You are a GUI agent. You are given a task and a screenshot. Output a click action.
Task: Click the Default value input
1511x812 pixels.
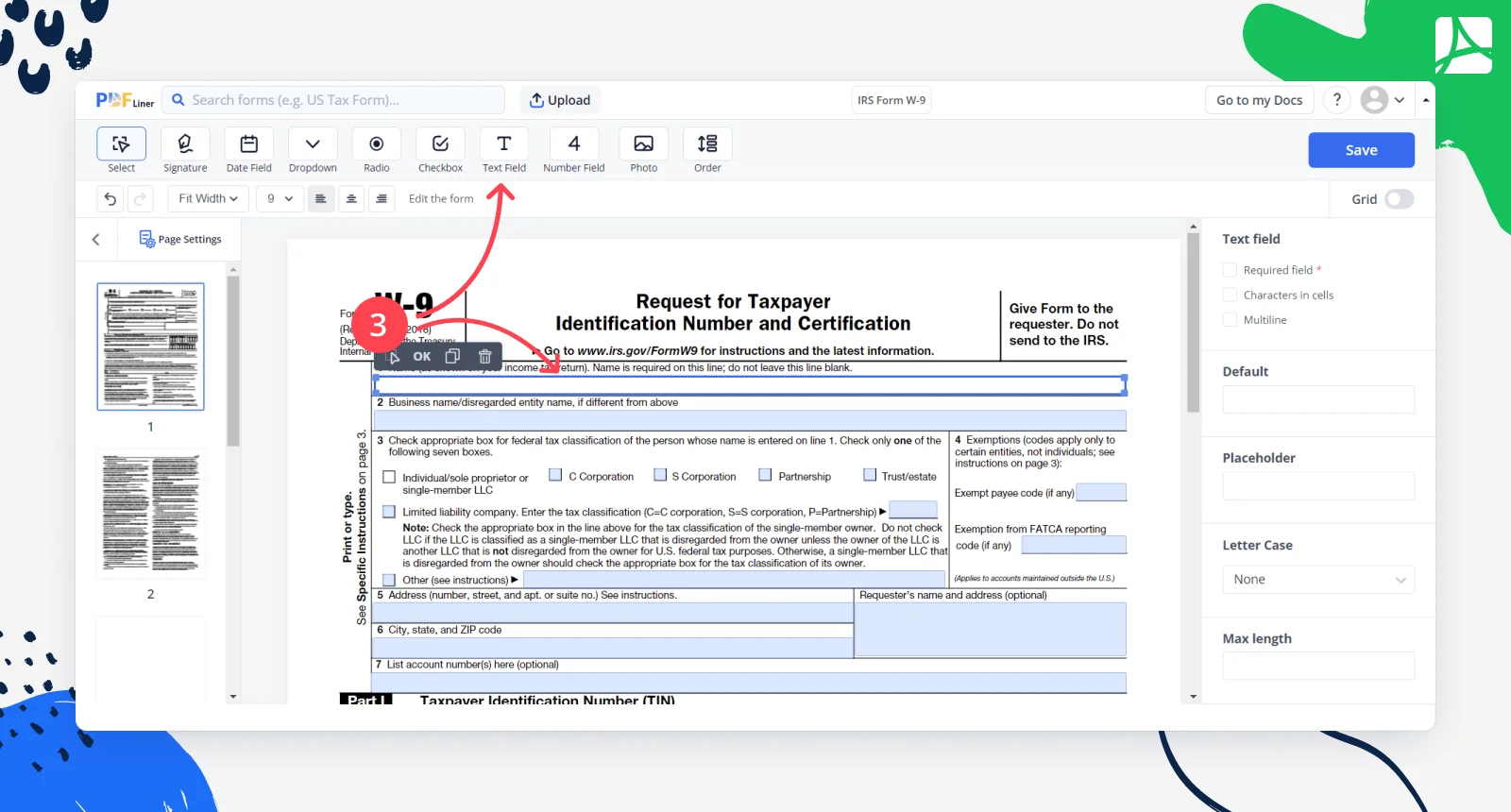(1318, 399)
